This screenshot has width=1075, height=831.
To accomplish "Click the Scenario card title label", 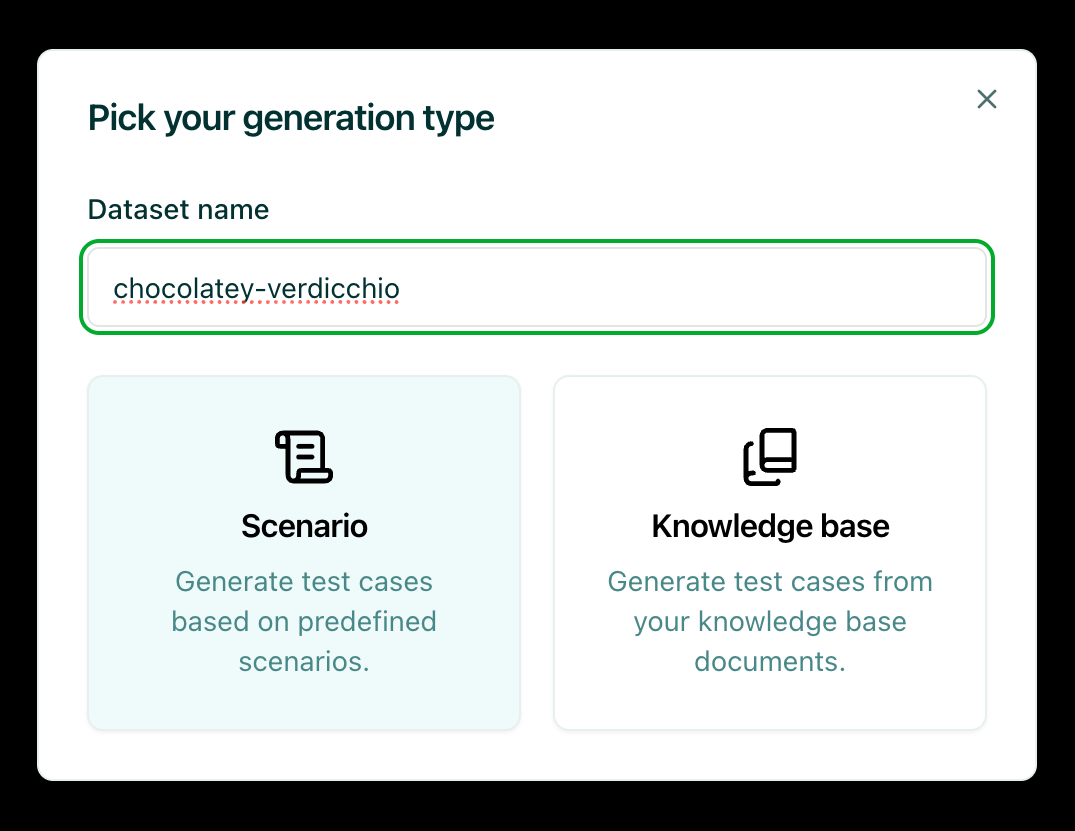I will [304, 526].
